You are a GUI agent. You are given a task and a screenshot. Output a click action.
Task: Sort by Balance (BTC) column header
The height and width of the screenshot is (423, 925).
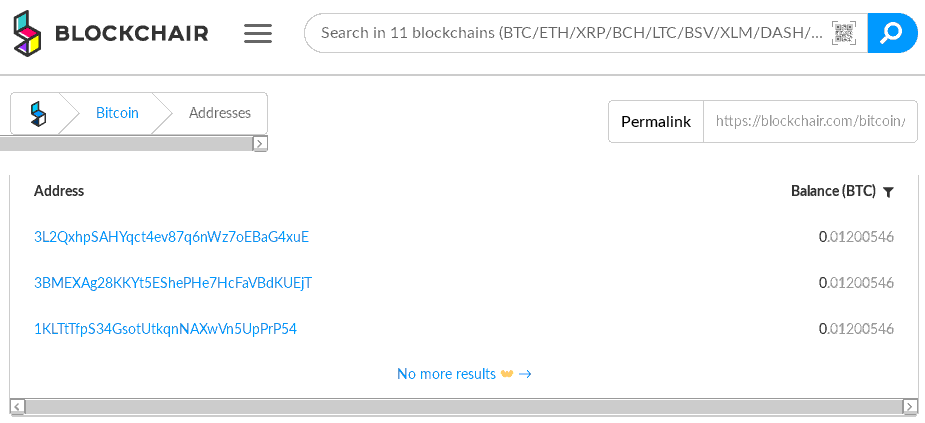click(x=833, y=191)
